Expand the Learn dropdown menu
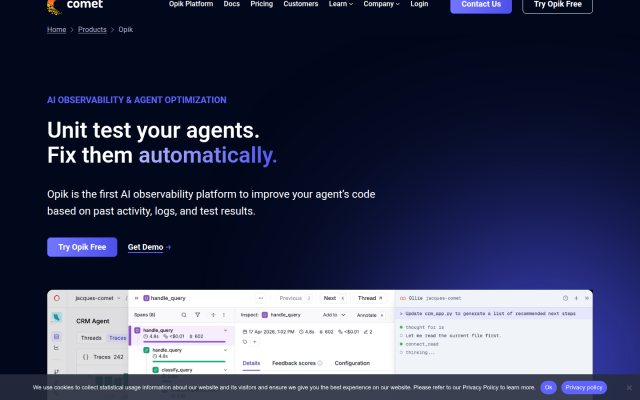 (341, 4)
